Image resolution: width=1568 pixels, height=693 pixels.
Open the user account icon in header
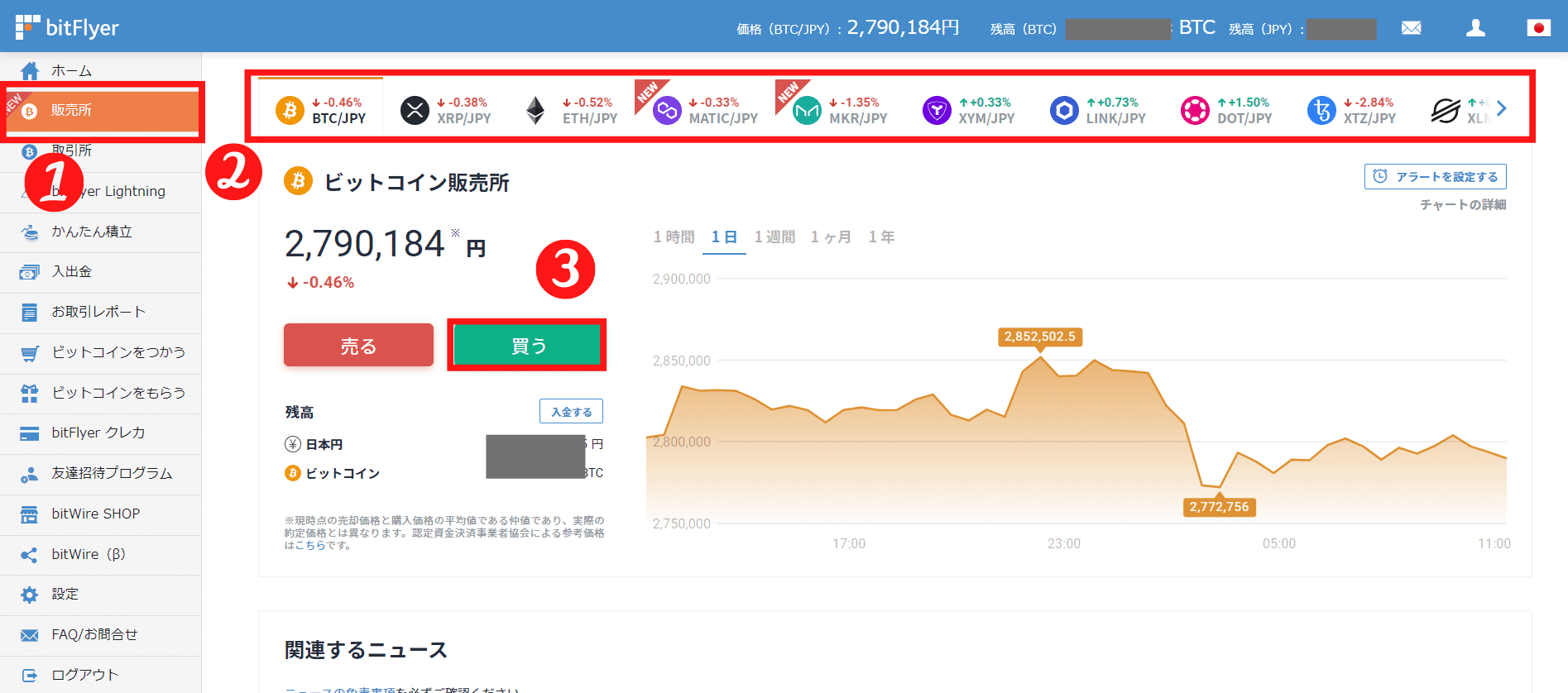point(1475,28)
